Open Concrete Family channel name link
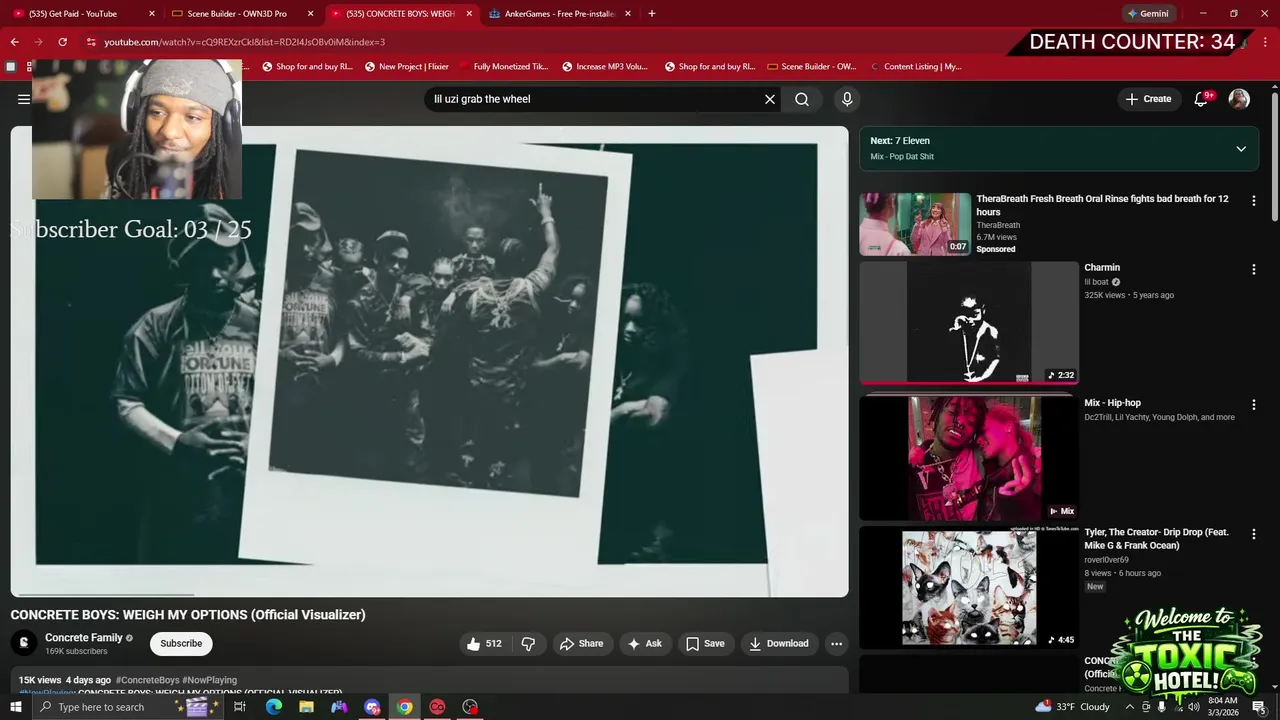This screenshot has width=1280, height=720. (84, 638)
